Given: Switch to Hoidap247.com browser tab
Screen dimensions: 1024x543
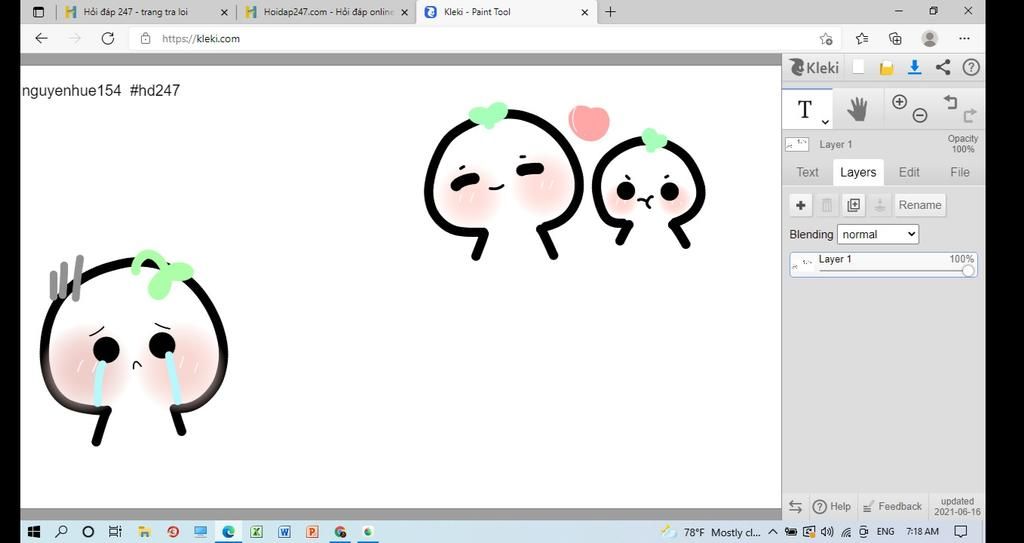Looking at the screenshot, I should coord(325,12).
